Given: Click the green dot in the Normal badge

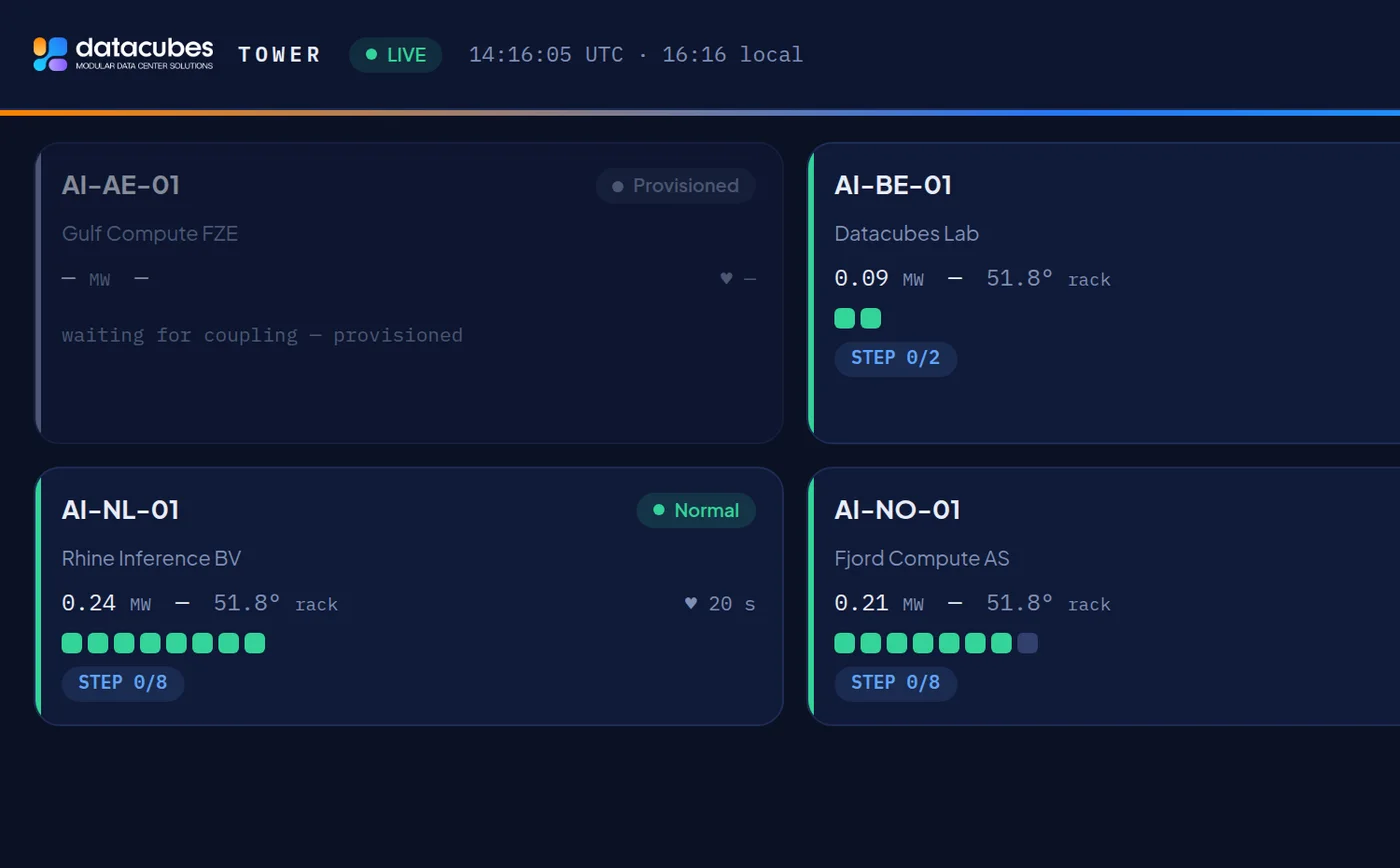Looking at the screenshot, I should (x=659, y=510).
